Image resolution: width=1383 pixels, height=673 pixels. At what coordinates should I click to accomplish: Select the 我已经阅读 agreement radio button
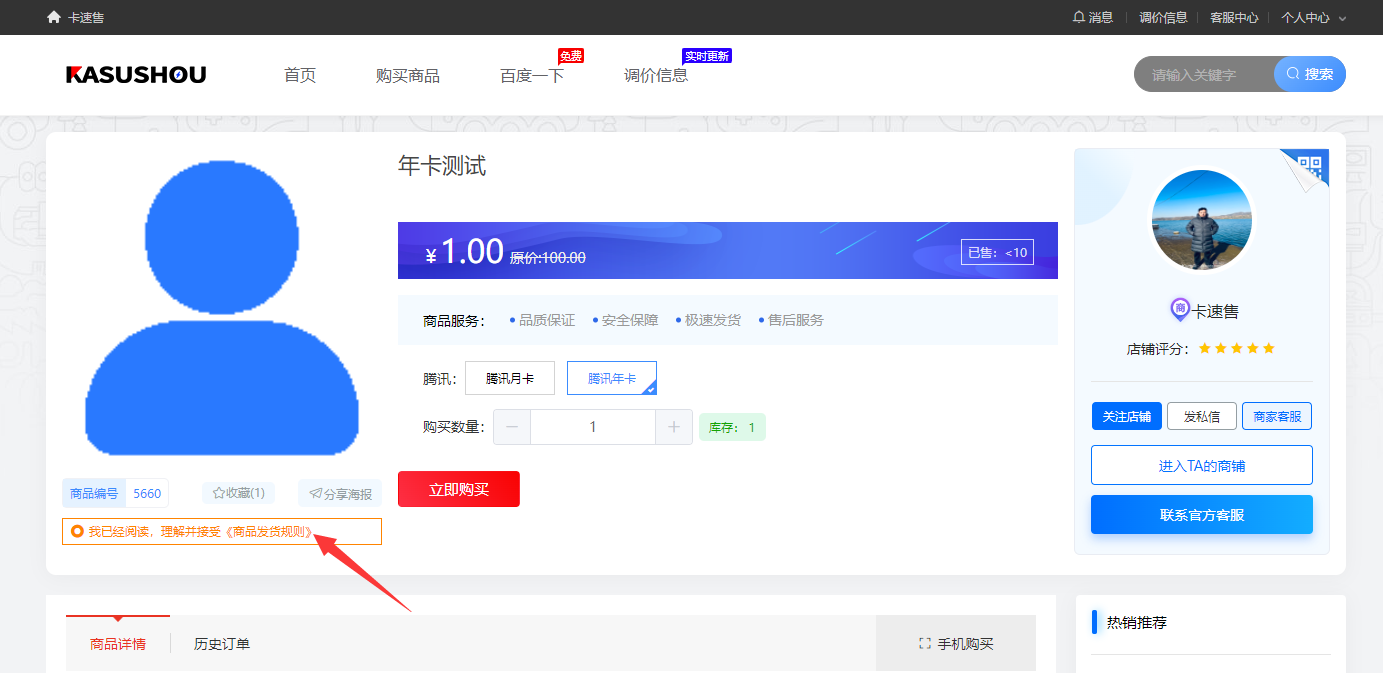pos(77,531)
